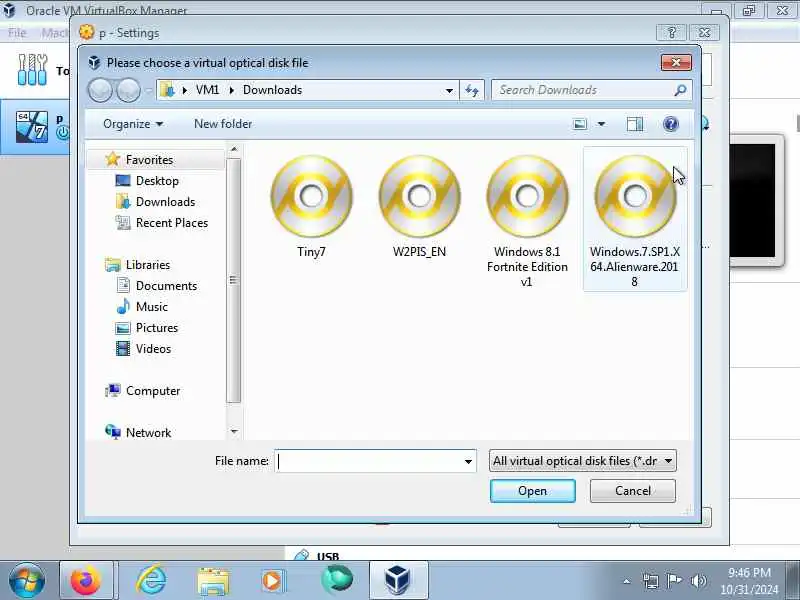Select the p virtual machine entry

[x=36, y=127]
